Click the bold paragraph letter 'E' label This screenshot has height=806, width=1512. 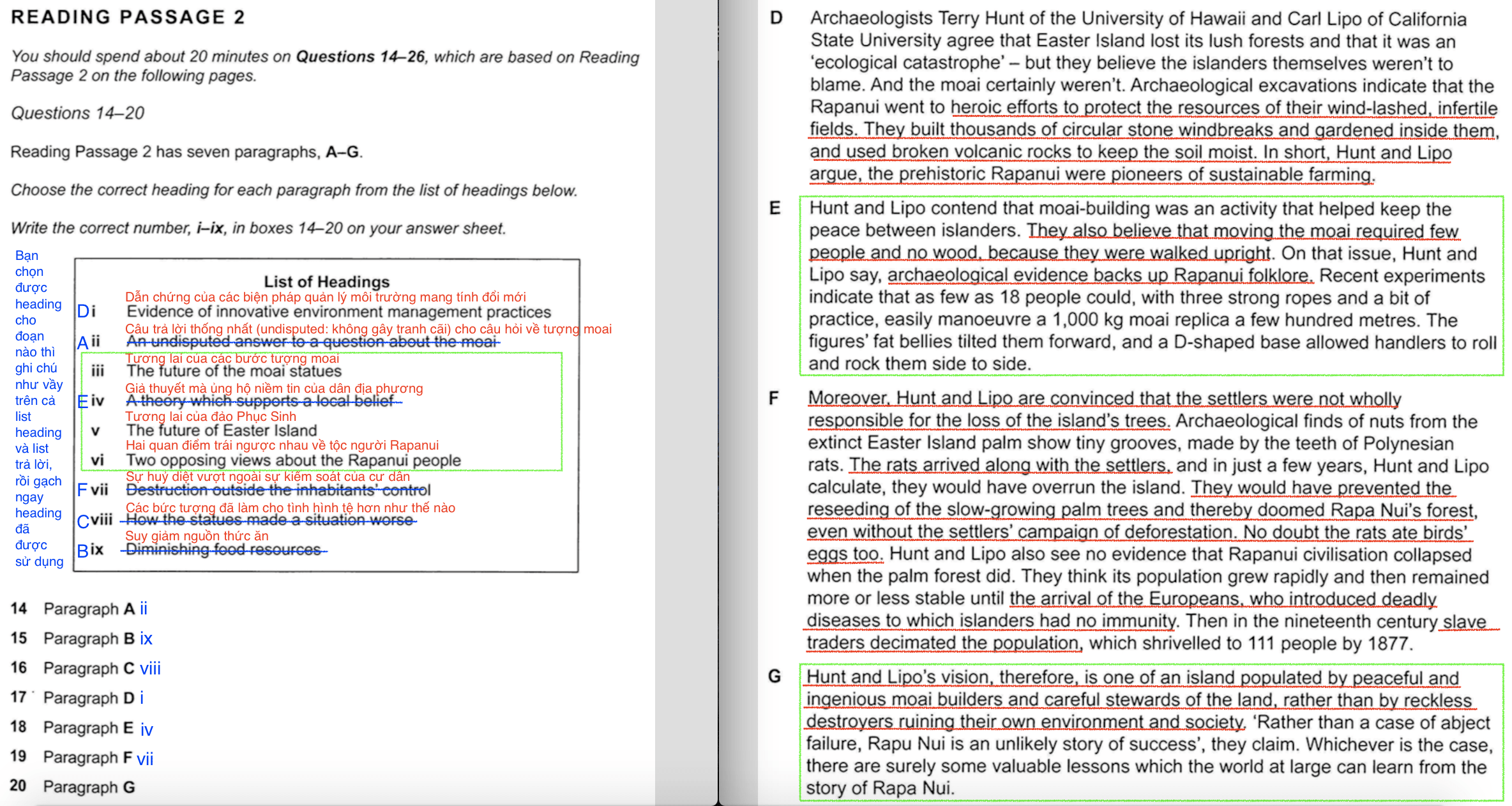click(x=775, y=208)
